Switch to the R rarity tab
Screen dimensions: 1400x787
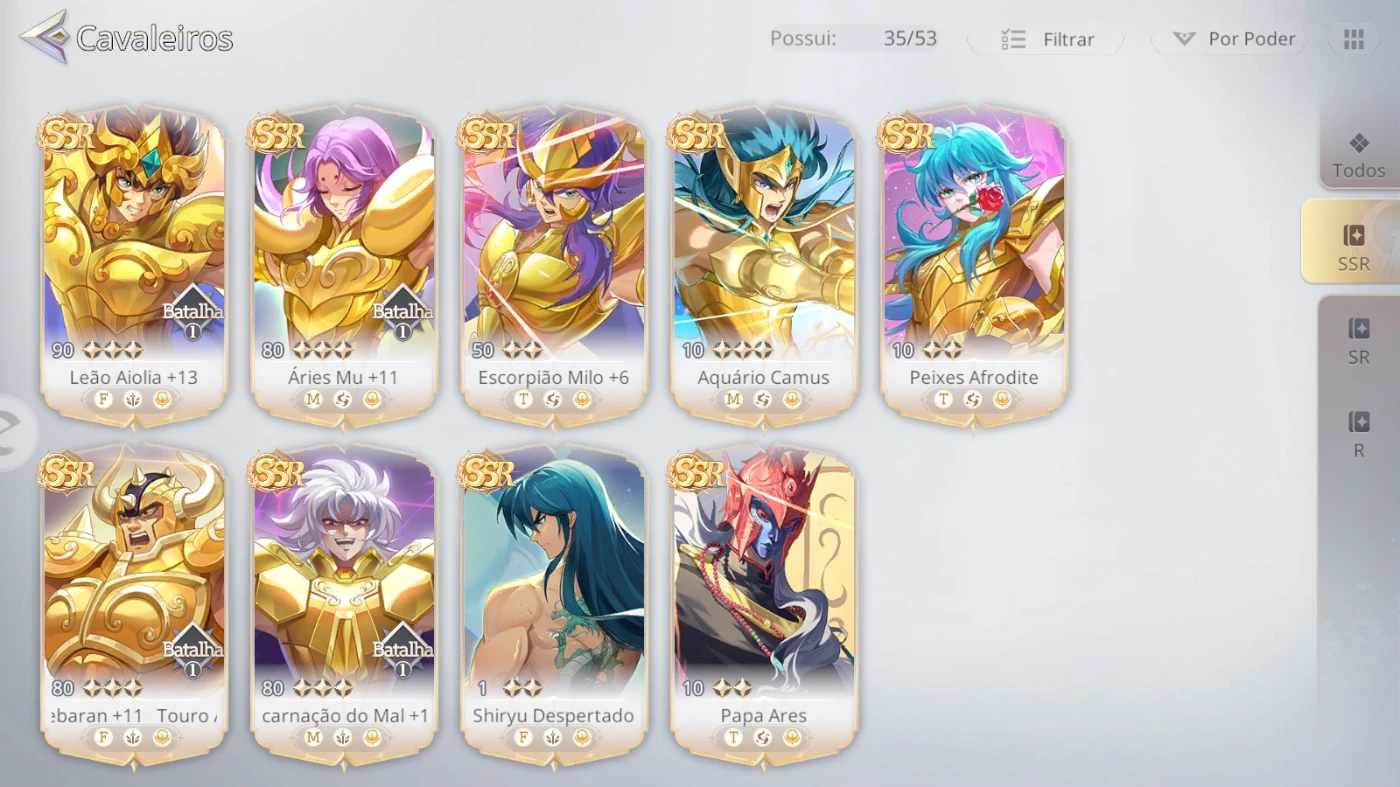point(1358,435)
